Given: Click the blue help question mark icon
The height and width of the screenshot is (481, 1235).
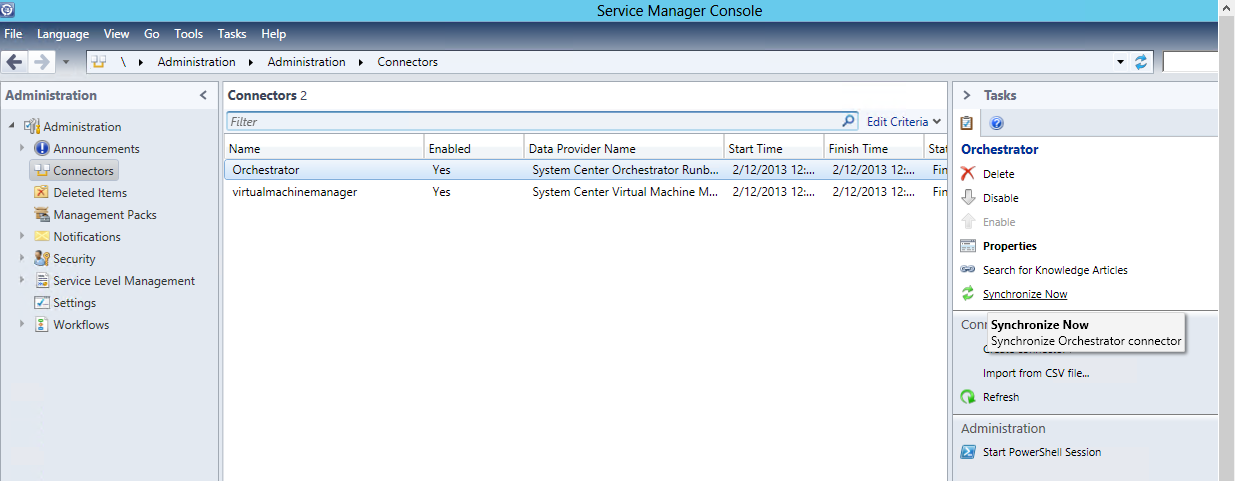Looking at the screenshot, I should click(996, 123).
